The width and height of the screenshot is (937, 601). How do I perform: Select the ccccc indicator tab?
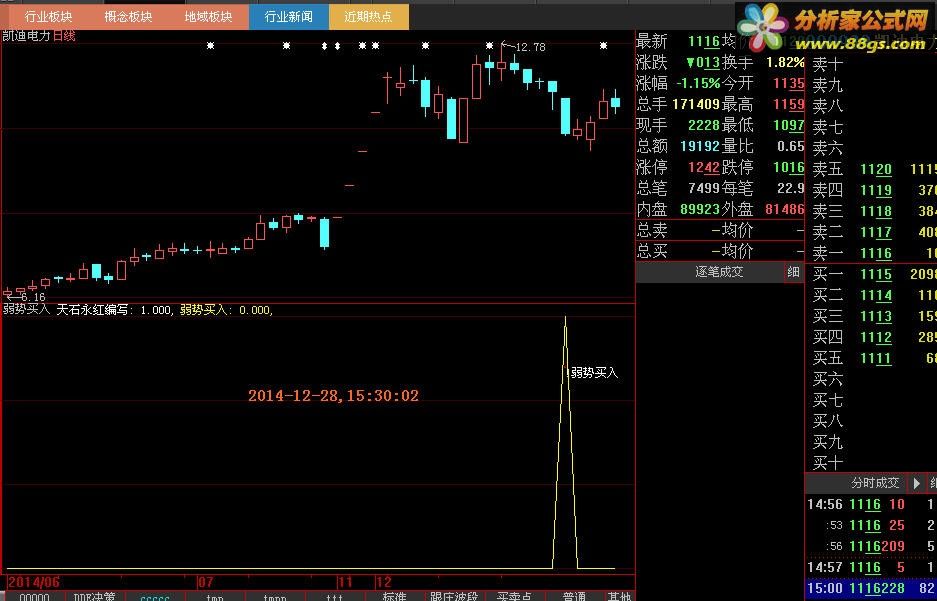click(x=155, y=596)
